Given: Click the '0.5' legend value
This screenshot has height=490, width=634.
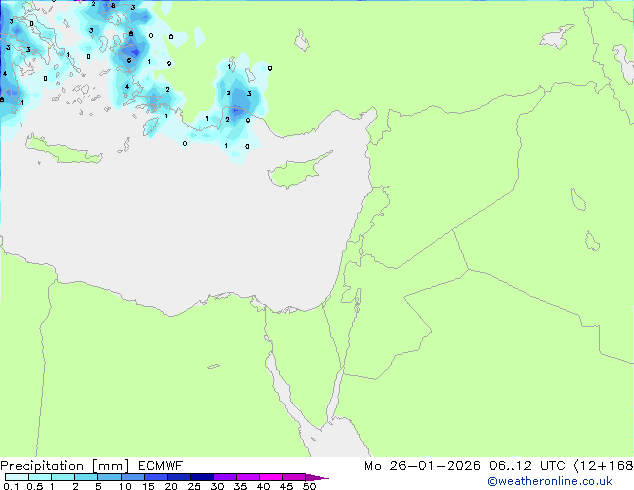Looking at the screenshot, I should [x=35, y=486].
